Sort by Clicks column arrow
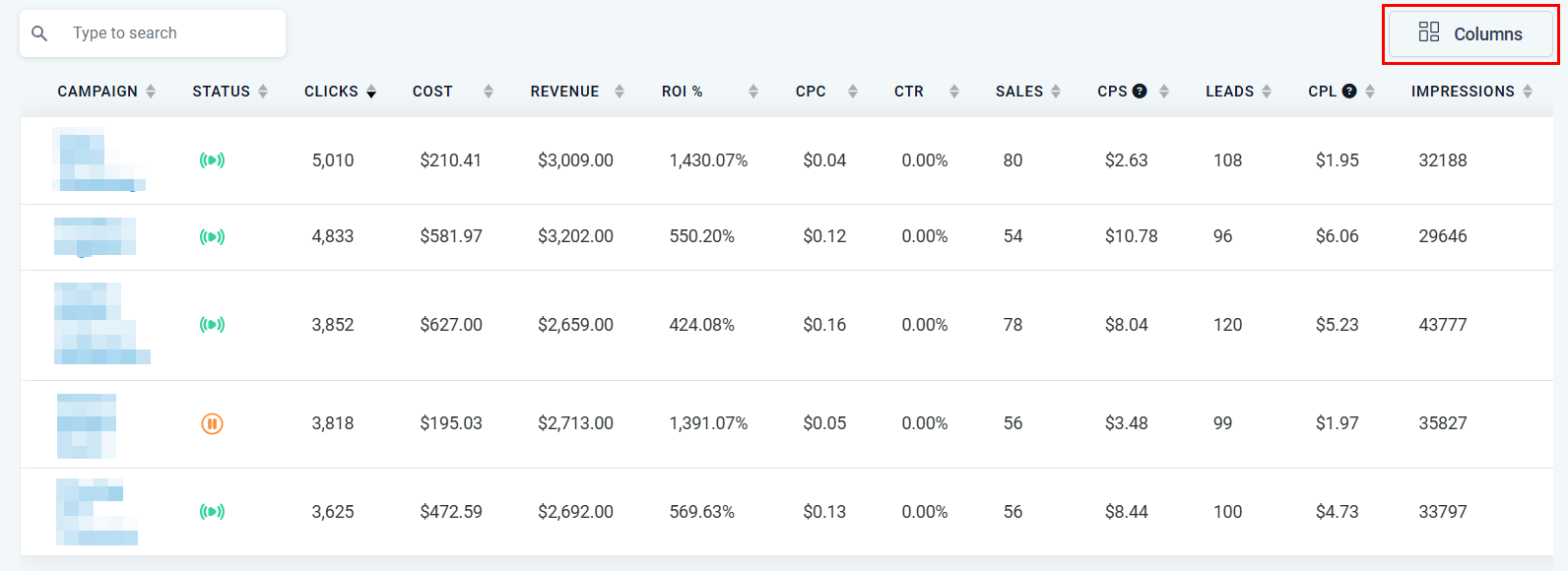 (371, 92)
